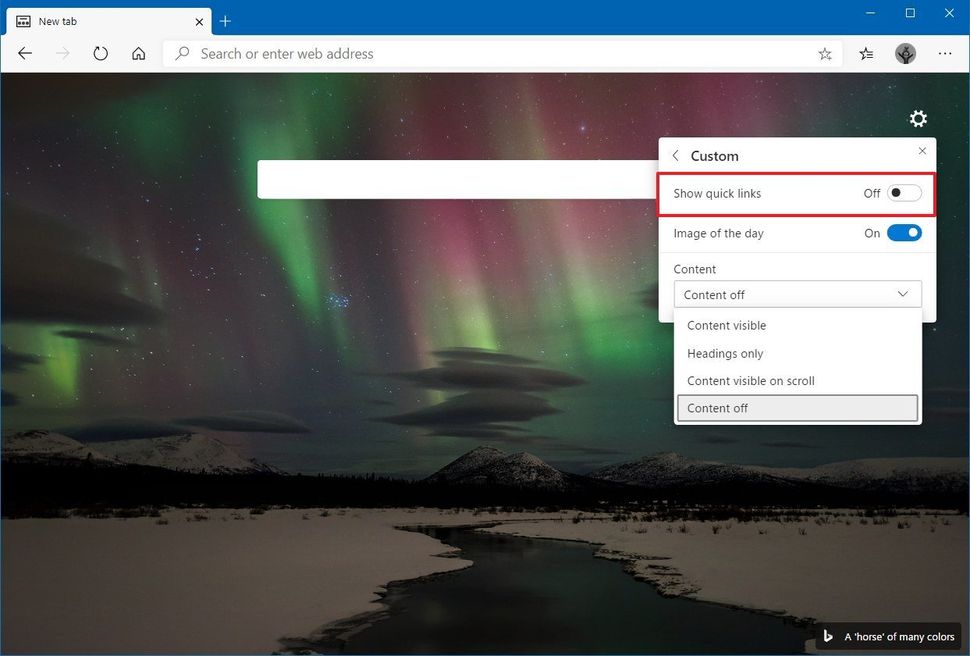Add this page to favorites
The height and width of the screenshot is (656, 970).
click(x=825, y=54)
